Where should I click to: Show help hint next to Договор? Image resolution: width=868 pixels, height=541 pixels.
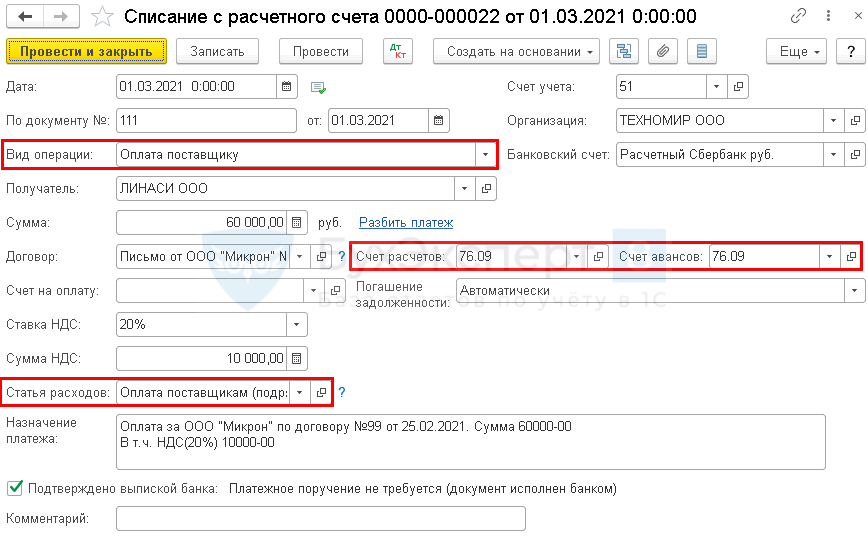(342, 256)
